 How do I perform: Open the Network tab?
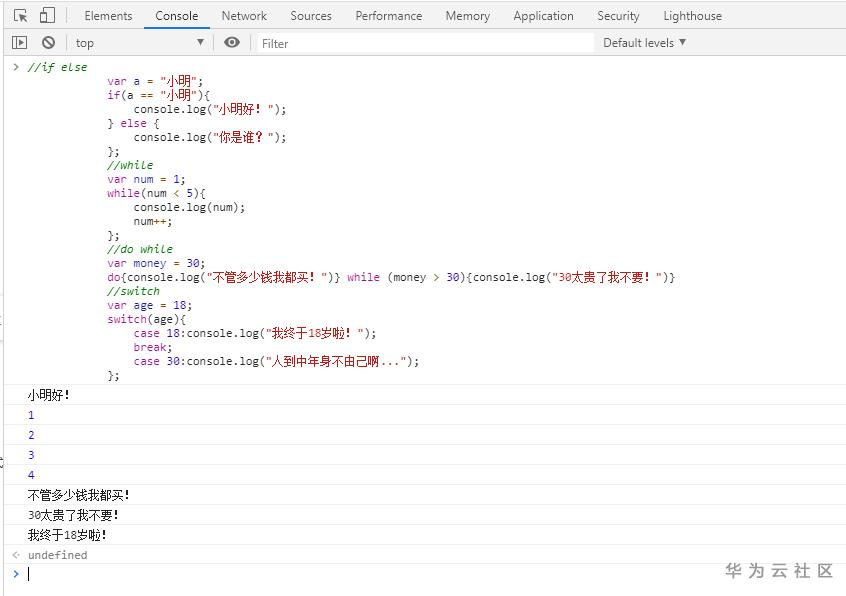click(244, 16)
